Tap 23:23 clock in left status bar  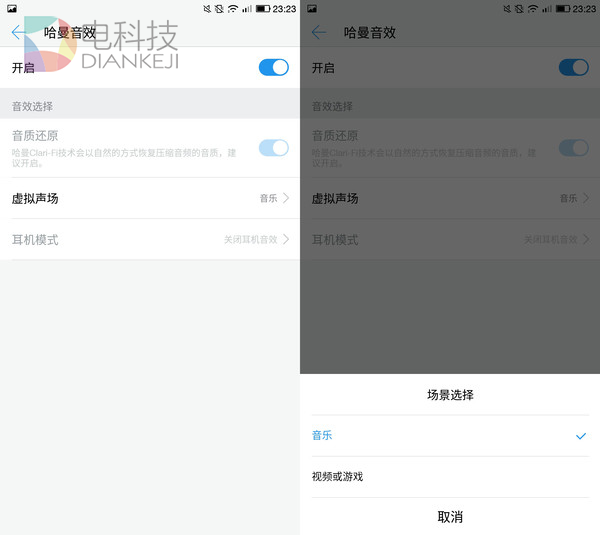284,8
